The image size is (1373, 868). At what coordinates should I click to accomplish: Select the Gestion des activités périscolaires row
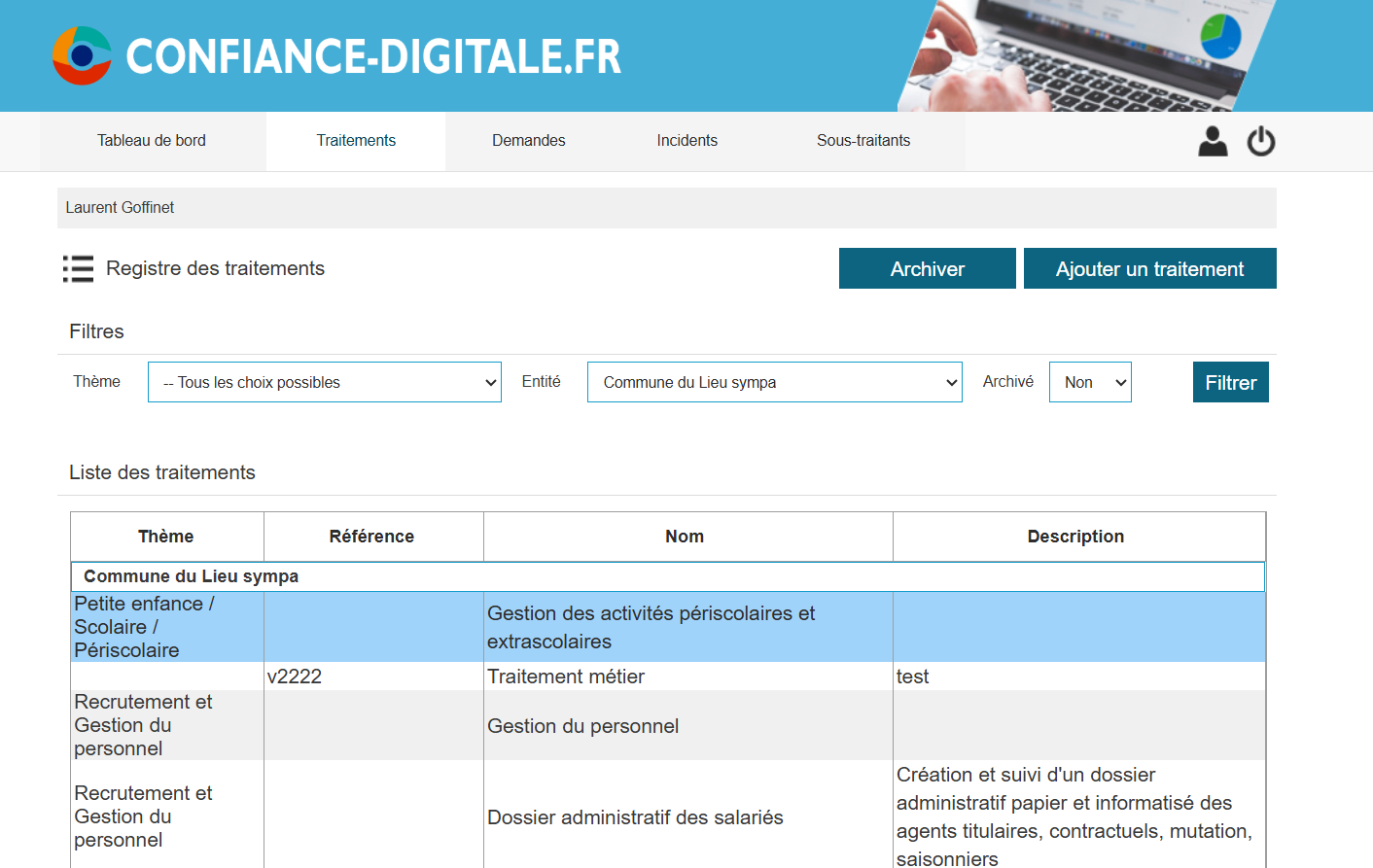tap(651, 627)
